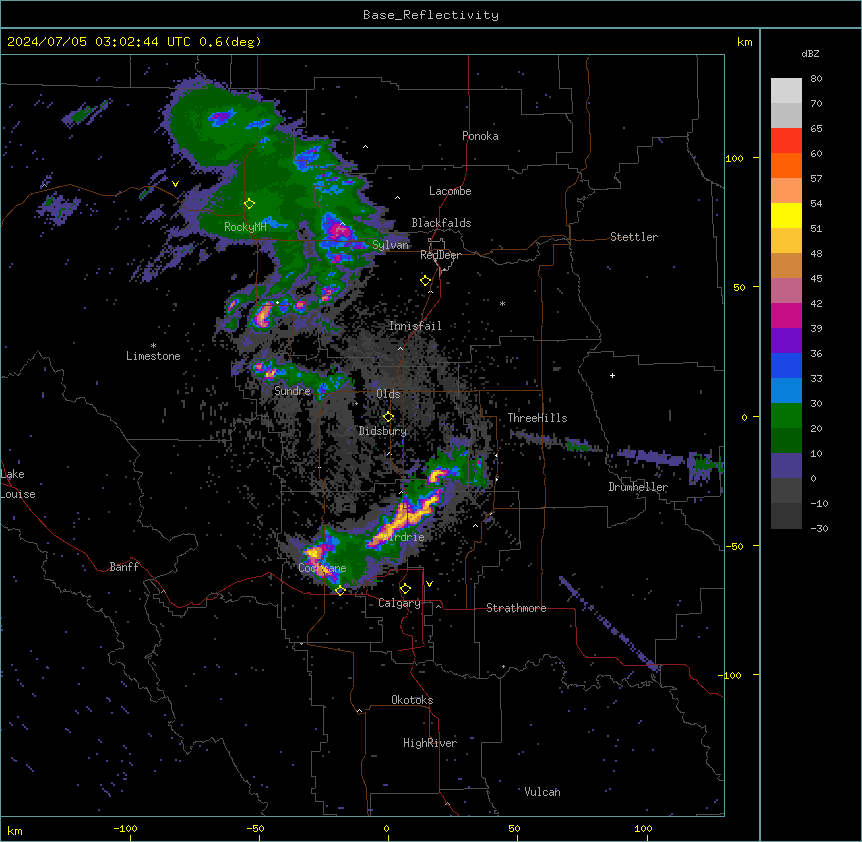Select the RockyMH label
The height and width of the screenshot is (842, 862).
tap(245, 226)
